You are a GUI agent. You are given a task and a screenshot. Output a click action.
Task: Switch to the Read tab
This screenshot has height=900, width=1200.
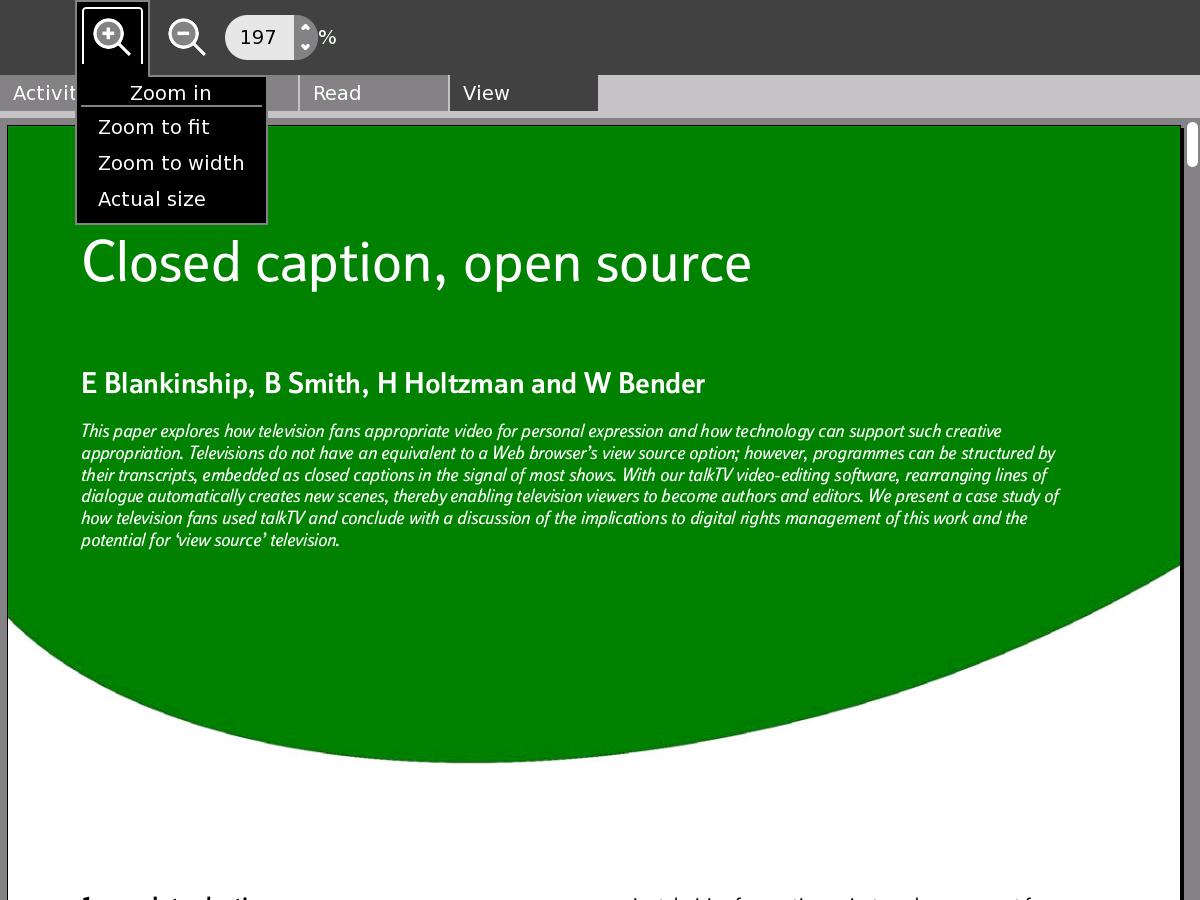click(x=373, y=93)
